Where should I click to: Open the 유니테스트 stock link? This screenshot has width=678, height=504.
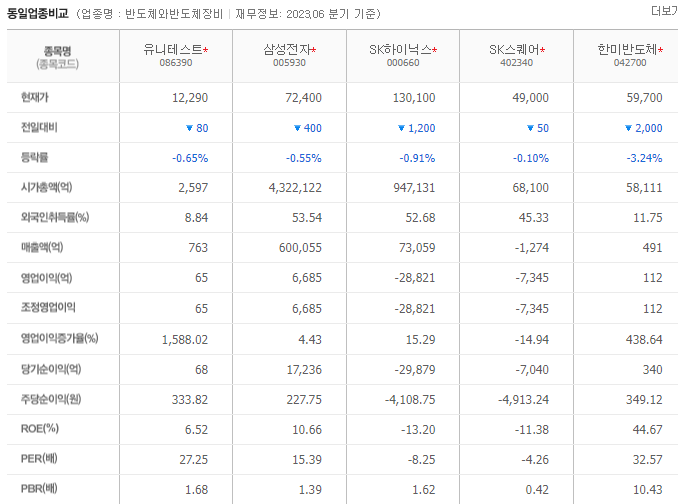coord(173,50)
